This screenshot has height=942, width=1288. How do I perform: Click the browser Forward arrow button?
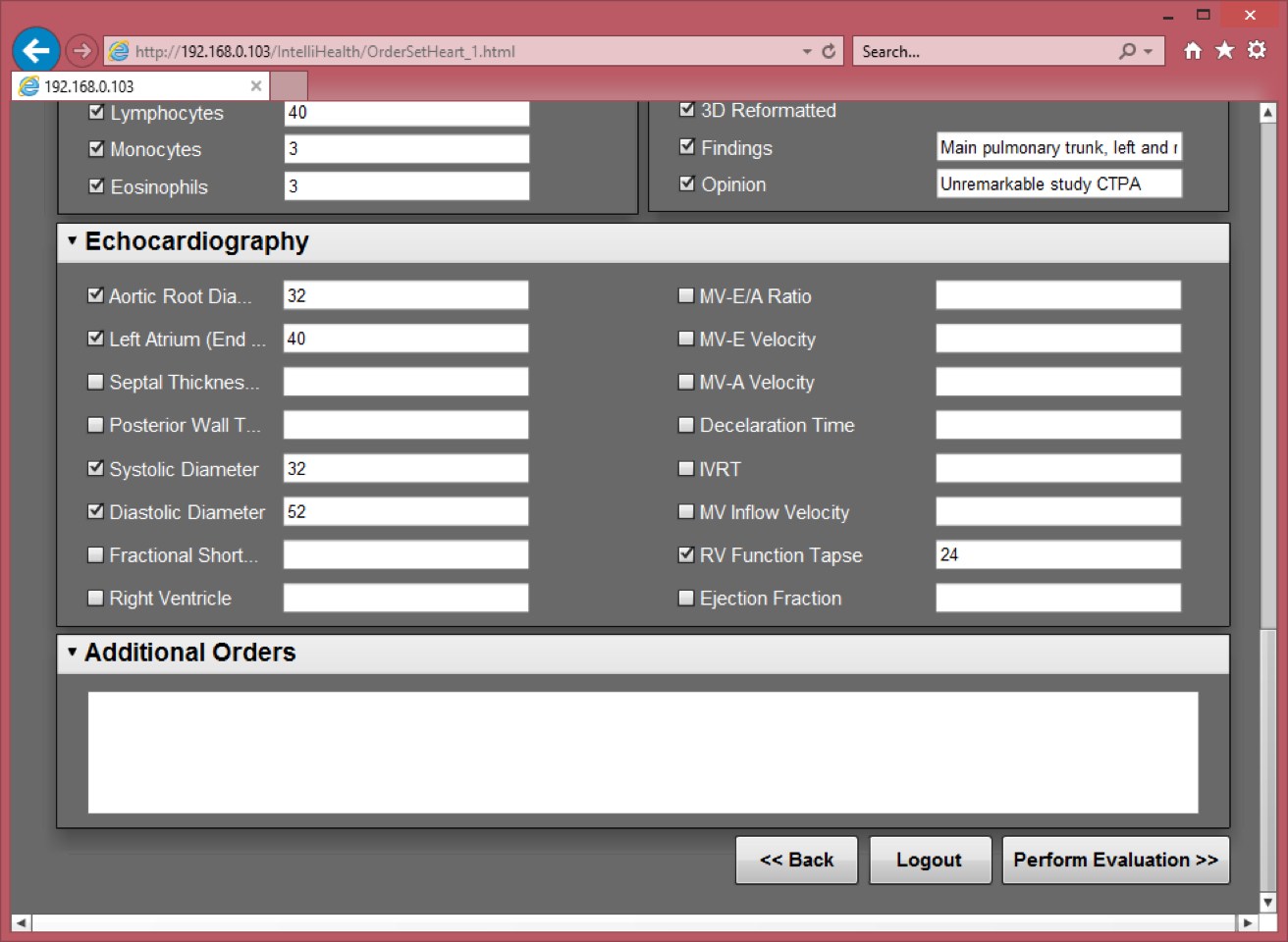tap(82, 50)
